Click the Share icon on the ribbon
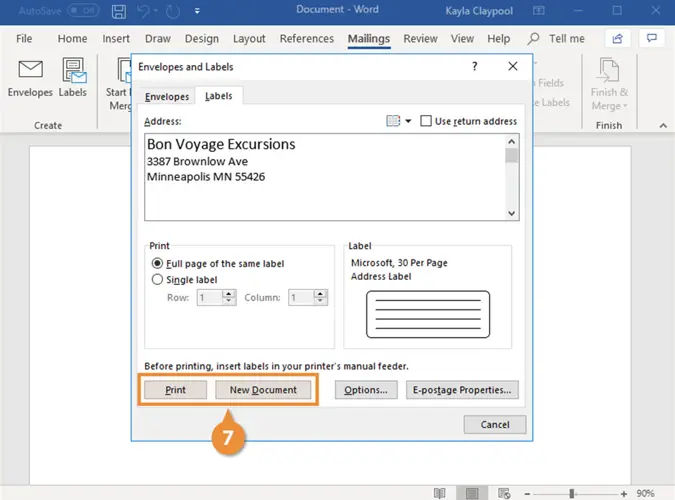Screen dimensions: 675x500 tap(618, 39)
